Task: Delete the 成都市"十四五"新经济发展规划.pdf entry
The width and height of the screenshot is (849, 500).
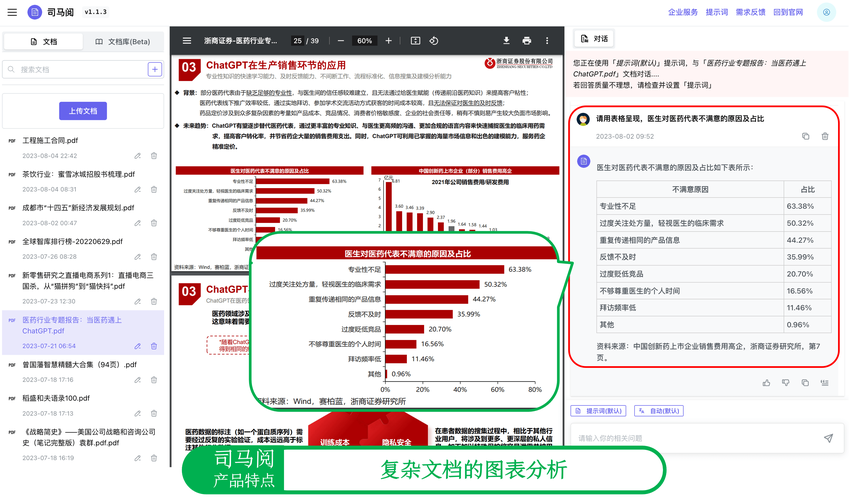Action: click(x=154, y=223)
